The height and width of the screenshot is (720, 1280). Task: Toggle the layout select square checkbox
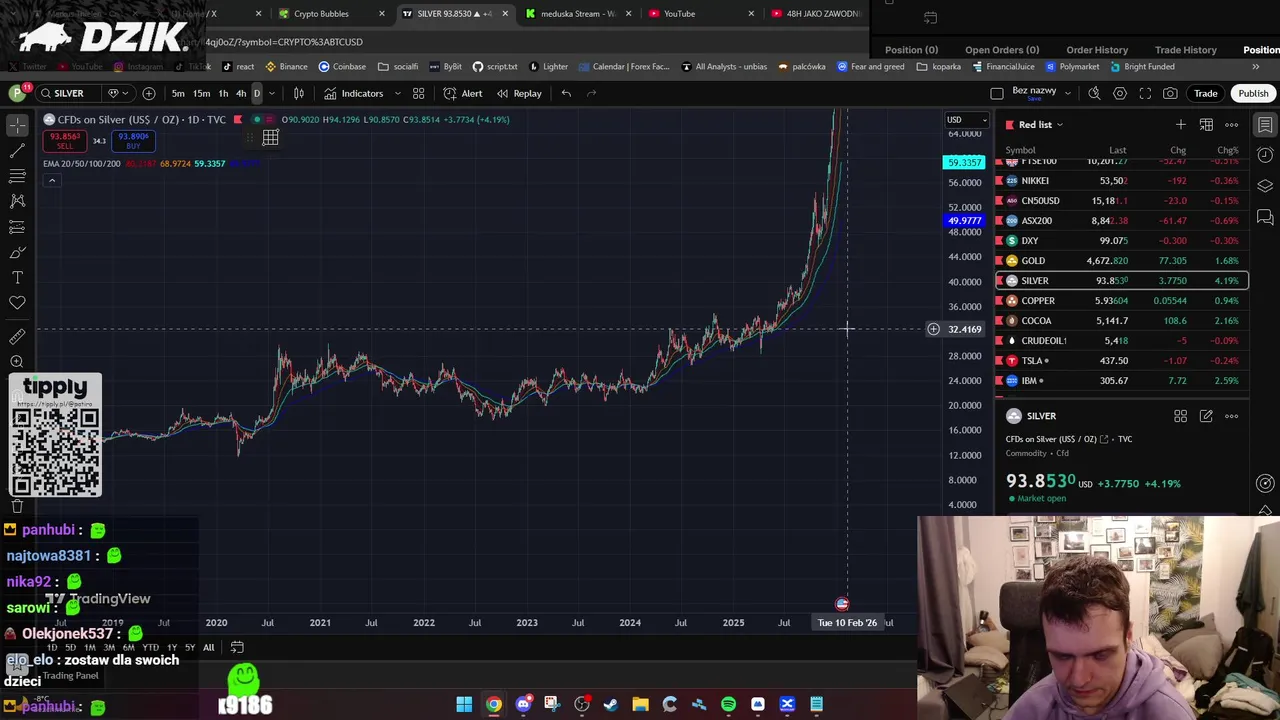point(997,93)
